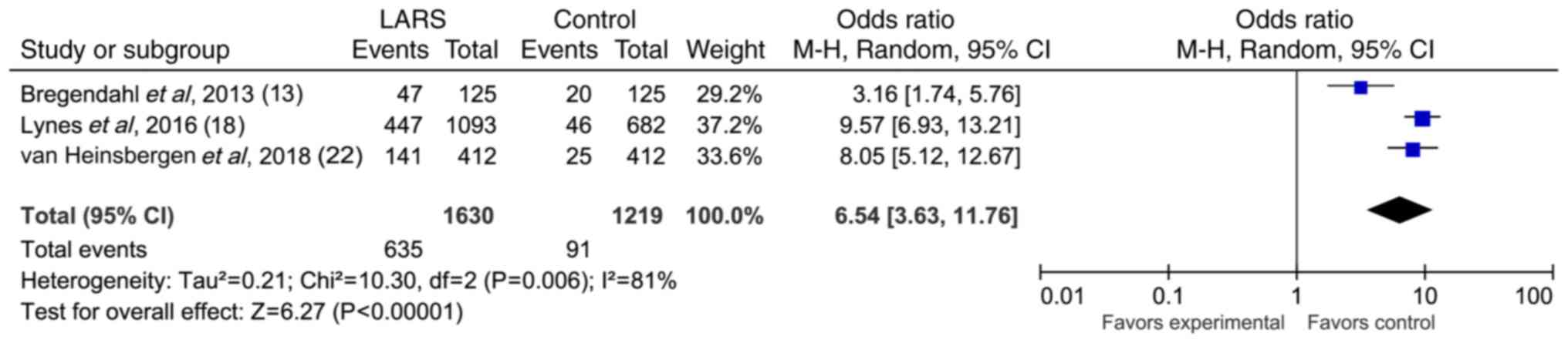Click the Total events row label
The image size is (1568, 343).
[83, 249]
